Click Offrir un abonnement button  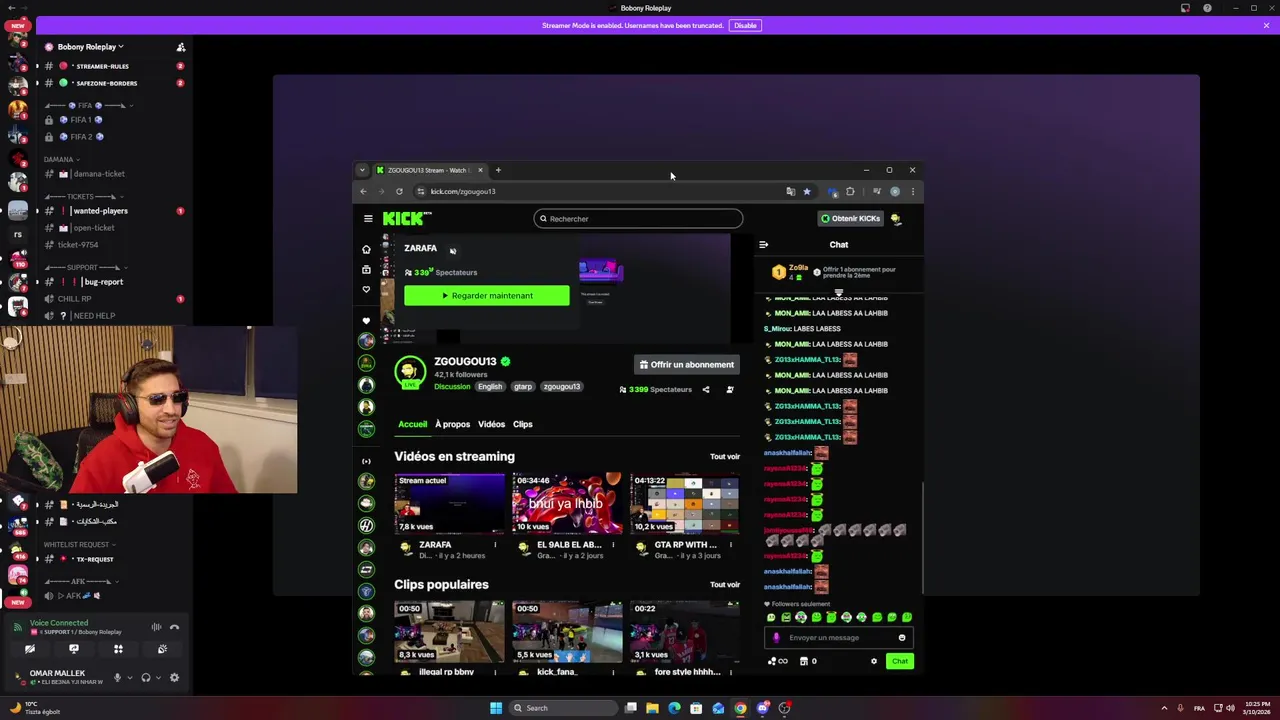[687, 365]
